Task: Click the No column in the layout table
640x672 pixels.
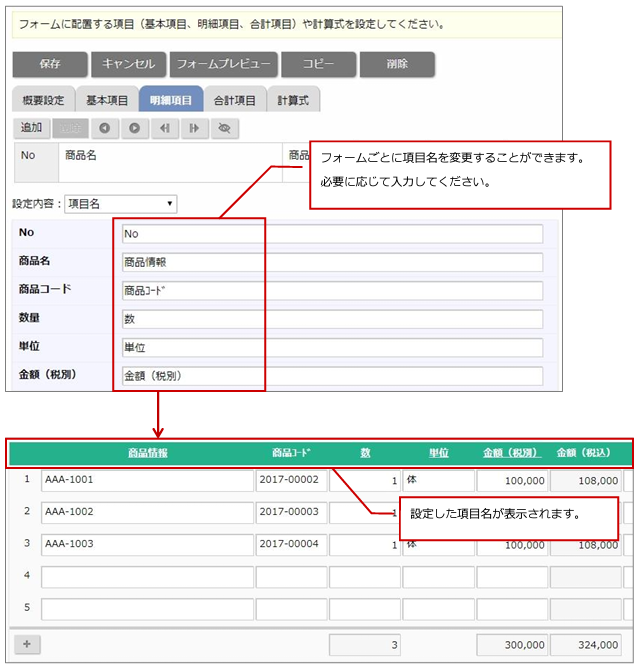Action: click(x=36, y=162)
